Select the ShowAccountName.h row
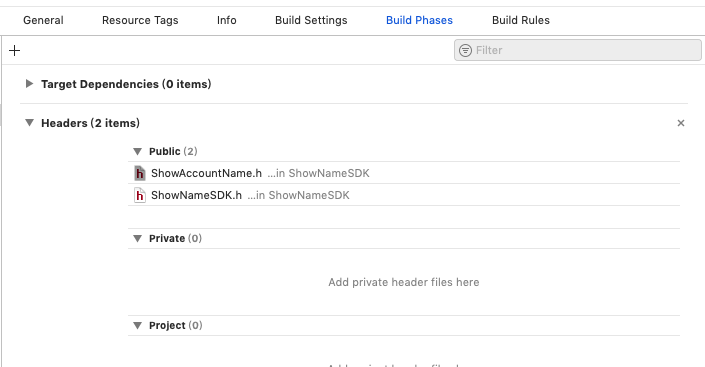This screenshot has width=705, height=367. coord(404,173)
